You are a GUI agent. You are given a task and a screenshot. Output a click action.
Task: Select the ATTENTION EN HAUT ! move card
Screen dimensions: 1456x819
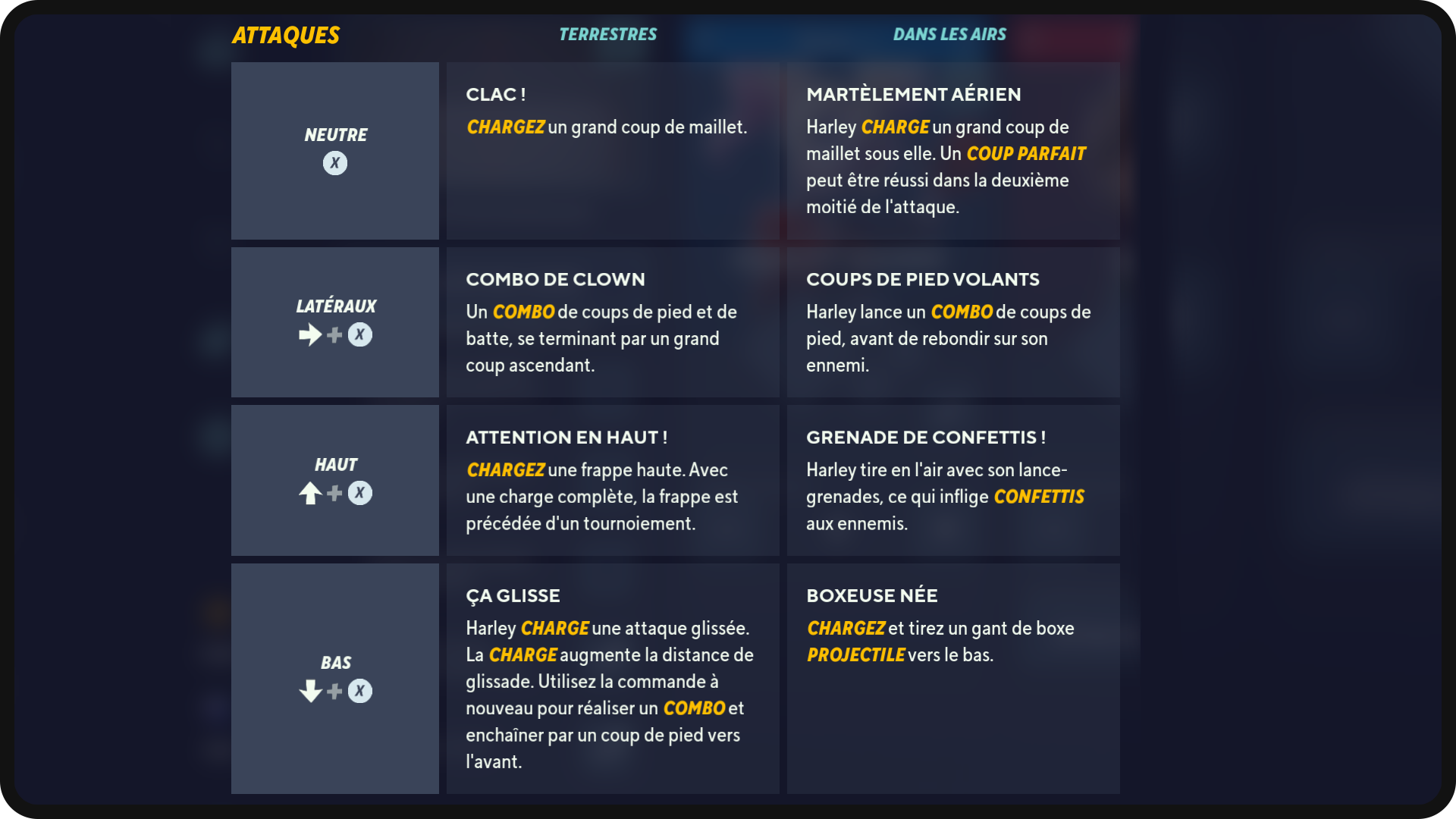(x=613, y=480)
